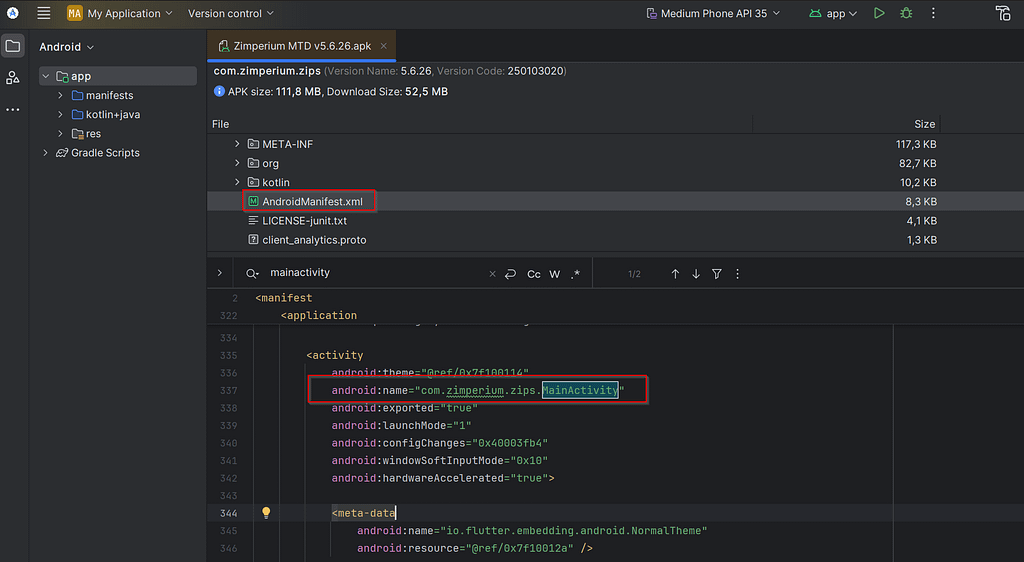This screenshot has width=1024, height=562.
Task: Toggle new line in search field
Action: tap(511, 274)
